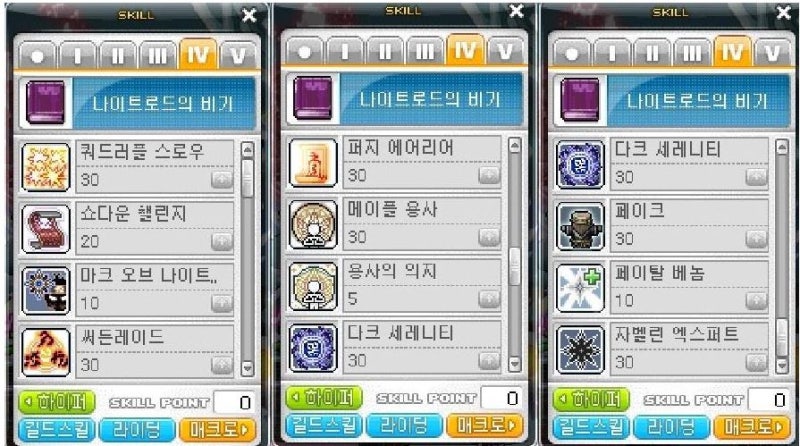Screen dimensions: 800x446
Task: Select the 쇼다운 챌린지 skill icon
Action: (46, 229)
